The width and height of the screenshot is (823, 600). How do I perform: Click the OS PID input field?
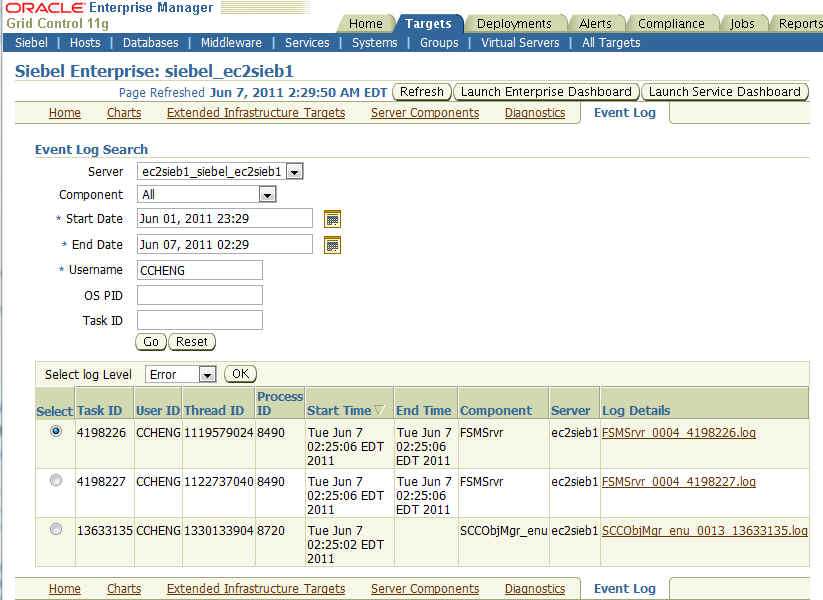(200, 295)
